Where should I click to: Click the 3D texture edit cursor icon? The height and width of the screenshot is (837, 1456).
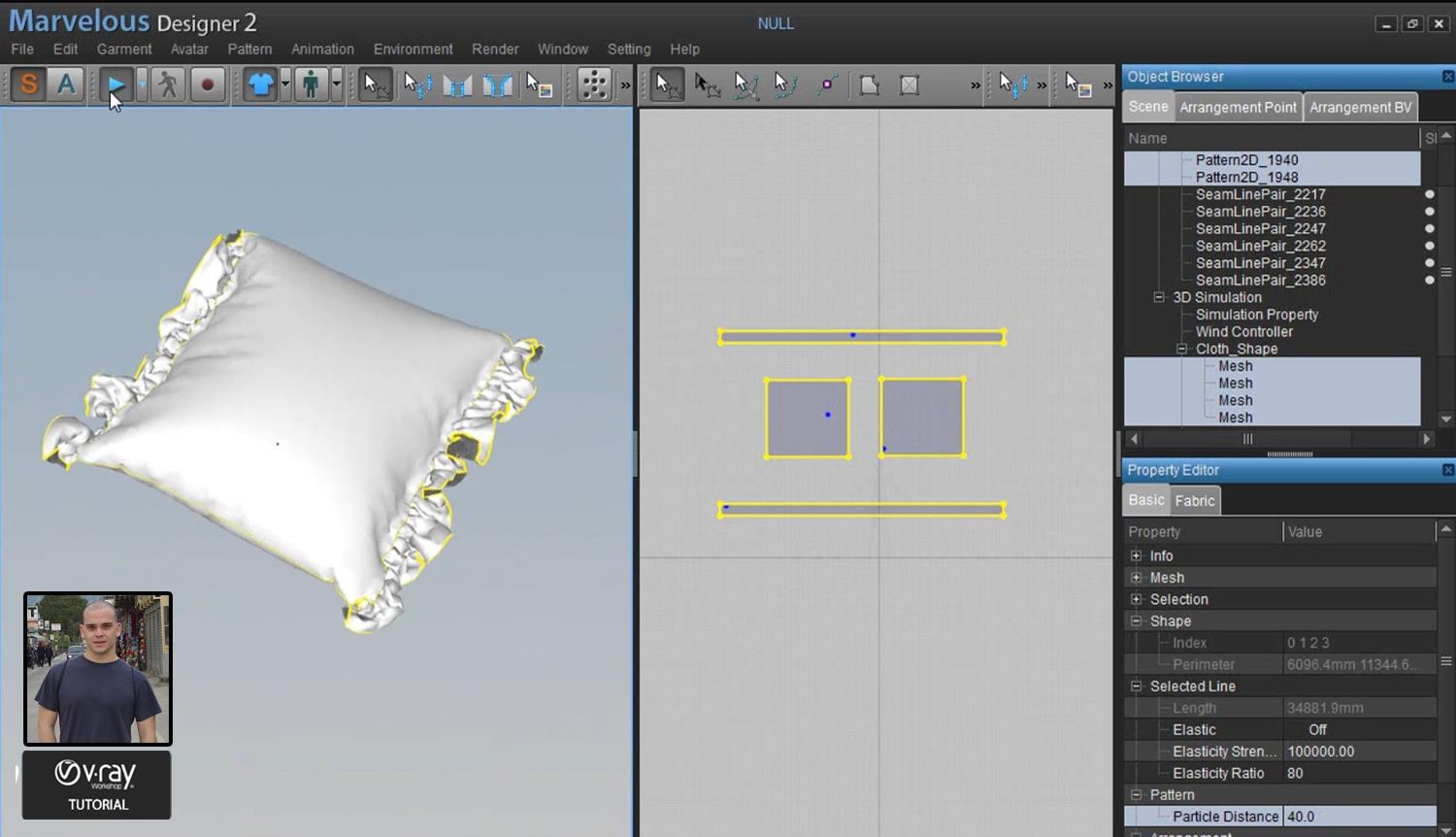539,85
